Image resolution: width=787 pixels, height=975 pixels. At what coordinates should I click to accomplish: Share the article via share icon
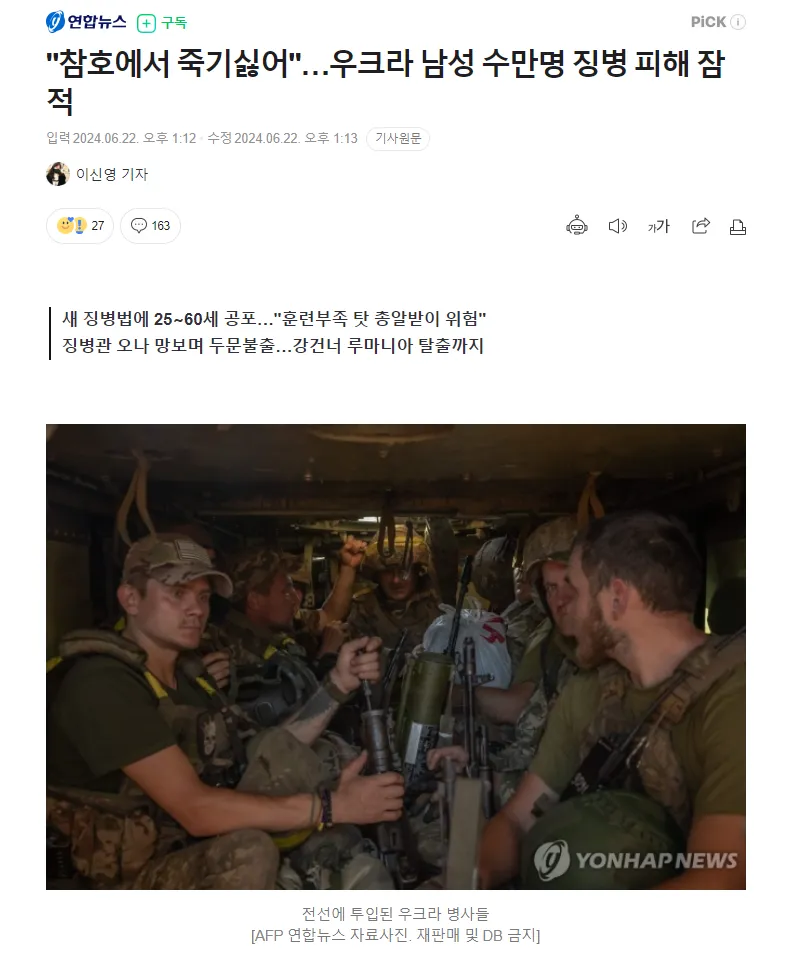coord(700,226)
